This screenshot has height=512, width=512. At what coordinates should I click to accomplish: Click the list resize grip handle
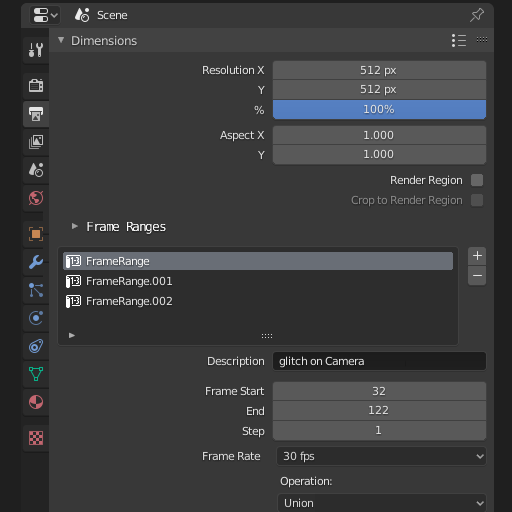[x=267, y=336]
